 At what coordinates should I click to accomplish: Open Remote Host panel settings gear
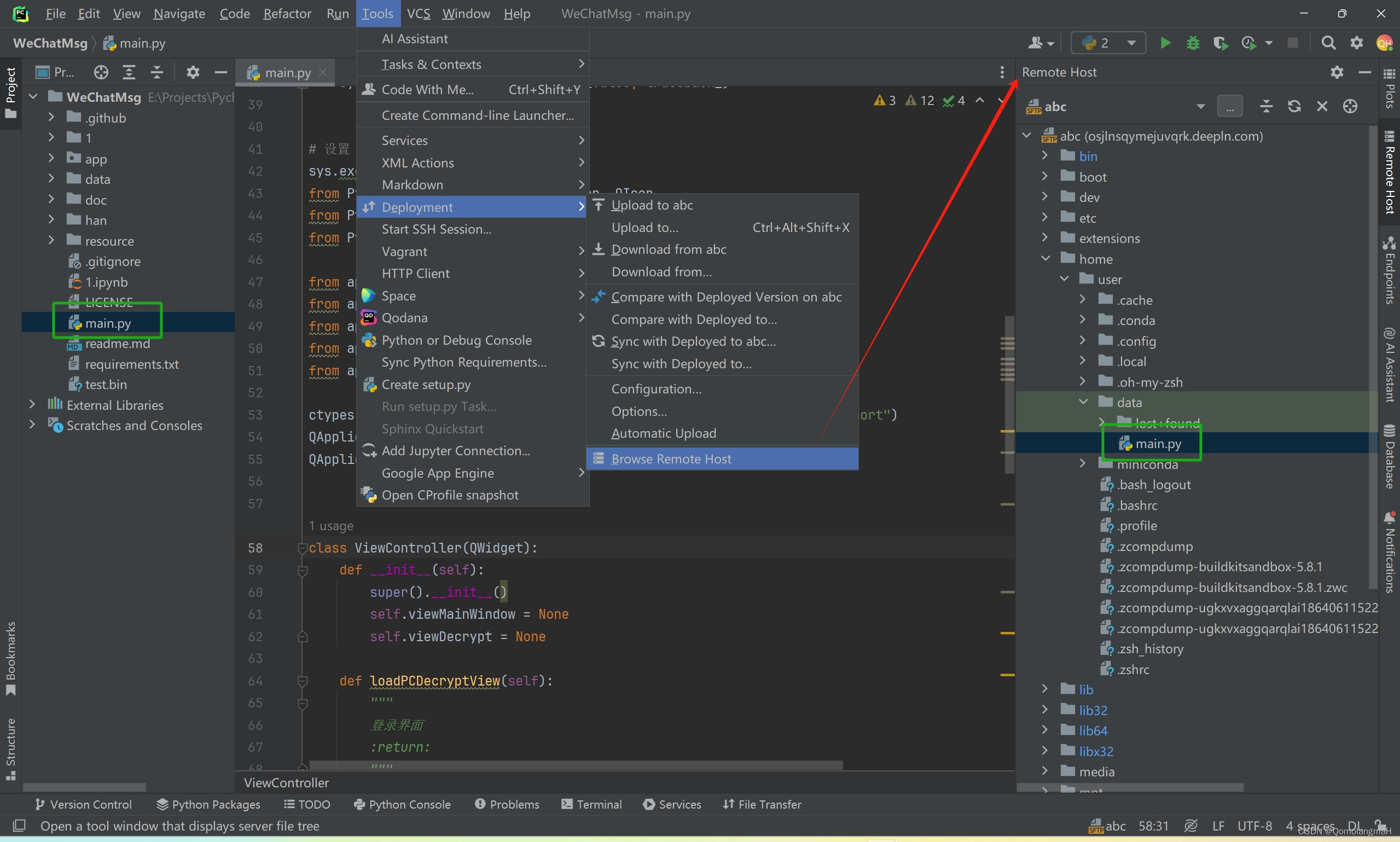[1337, 72]
